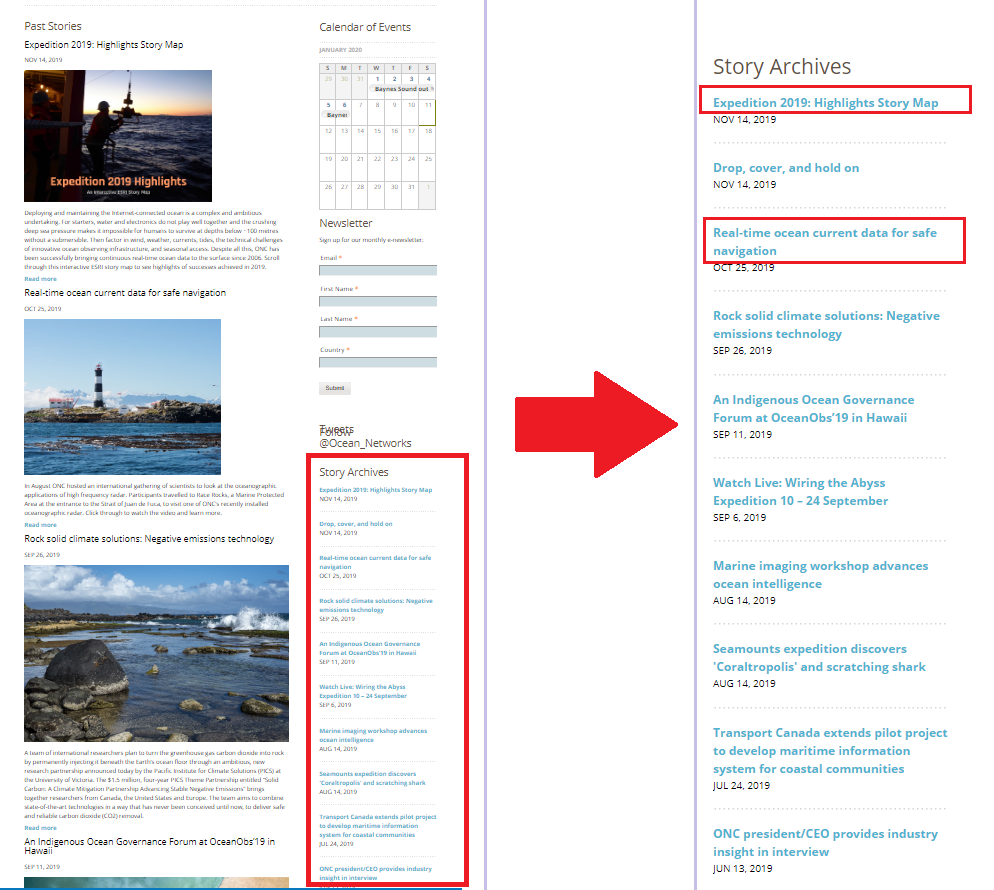
Task: Click the Expedition 2019 Highlights sunset image
Action: 118,136
